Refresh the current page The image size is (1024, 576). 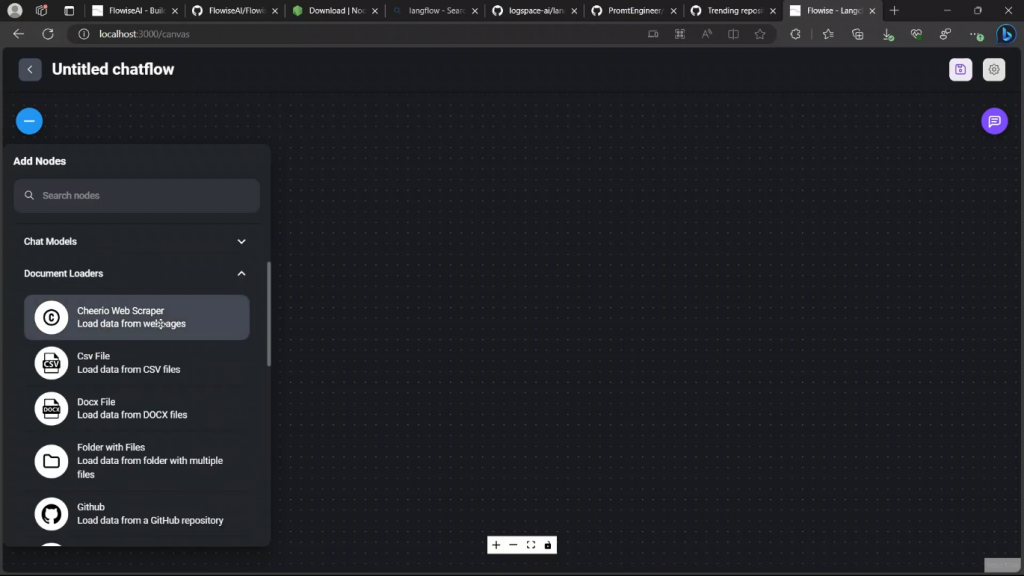(x=48, y=34)
